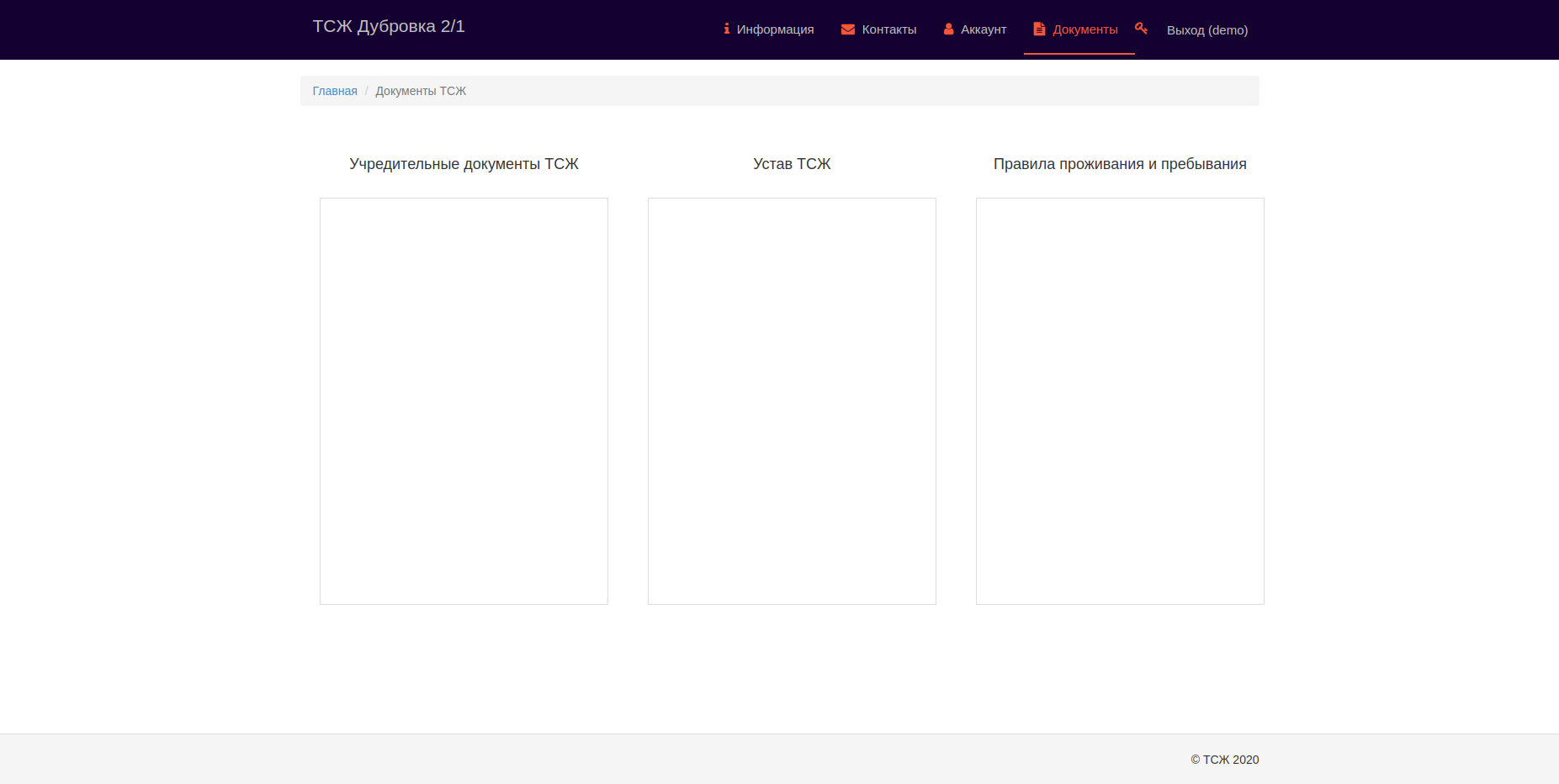Click the ТСЖ Дубровка 2/1 site title
The image size is (1559, 784).
tap(389, 26)
